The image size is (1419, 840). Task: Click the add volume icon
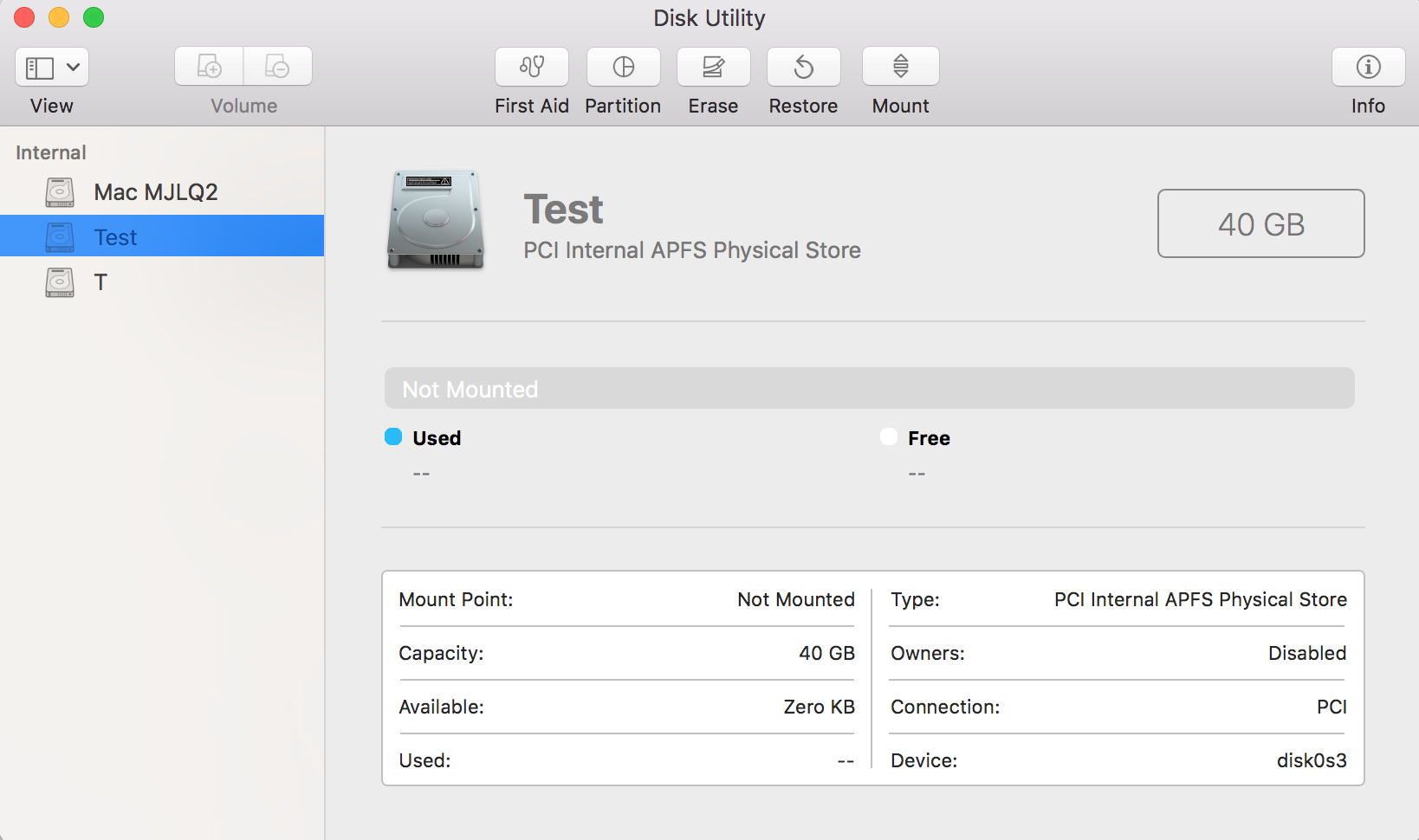tap(210, 67)
